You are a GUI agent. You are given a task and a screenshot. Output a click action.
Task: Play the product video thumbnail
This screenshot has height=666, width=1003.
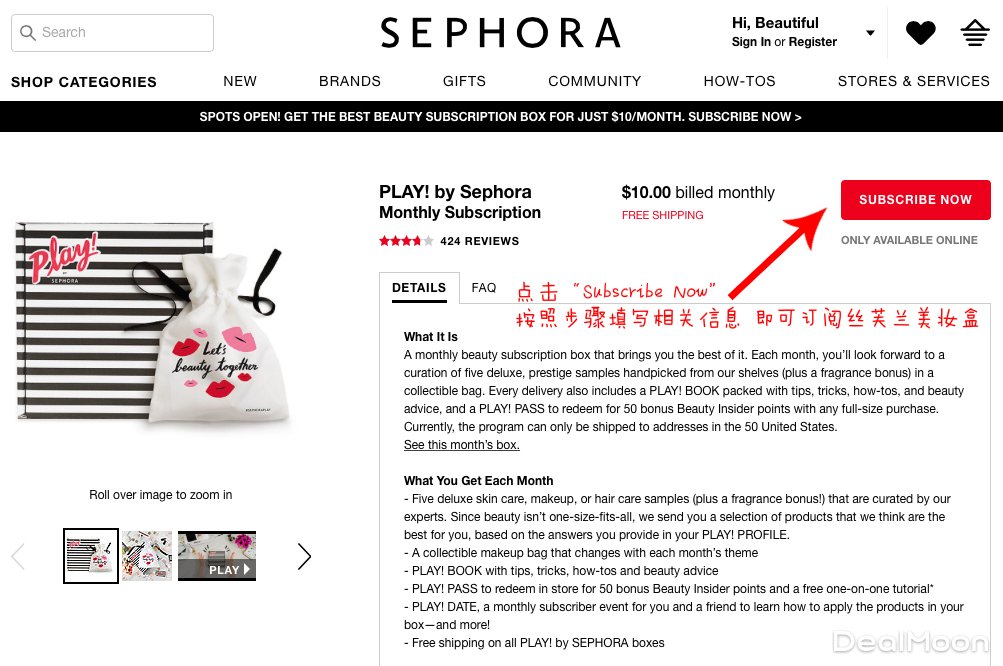(217, 555)
